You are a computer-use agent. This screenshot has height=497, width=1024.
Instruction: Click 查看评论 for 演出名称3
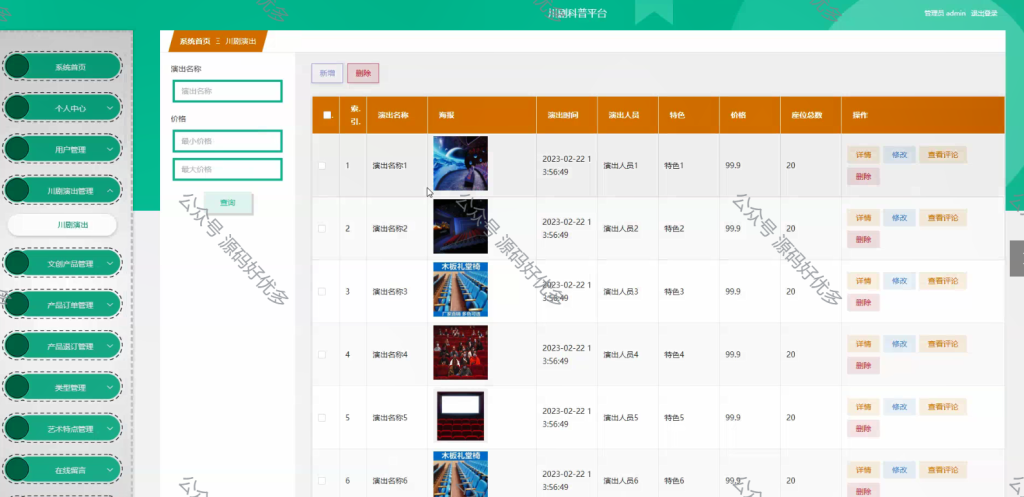943,281
